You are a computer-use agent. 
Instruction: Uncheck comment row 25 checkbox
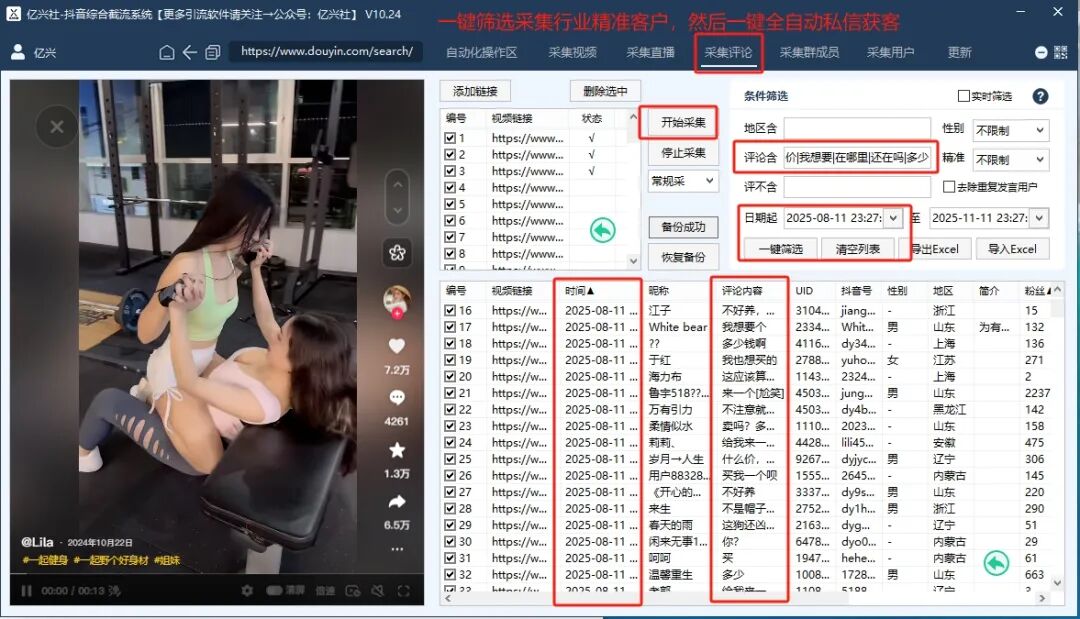pyautogui.click(x=450, y=459)
